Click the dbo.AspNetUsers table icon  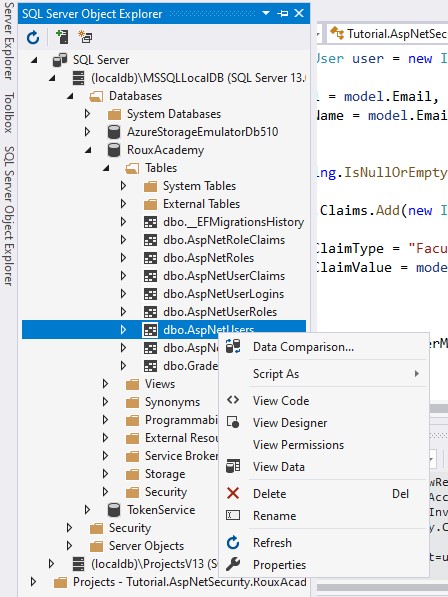[x=150, y=330]
